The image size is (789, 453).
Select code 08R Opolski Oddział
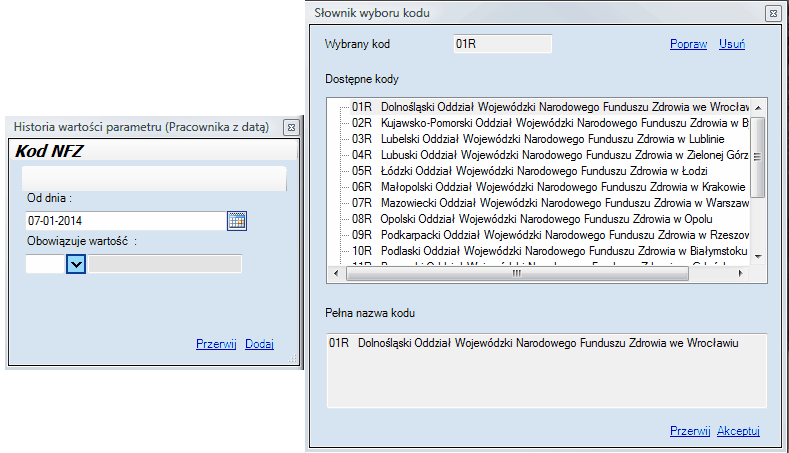tap(532, 219)
